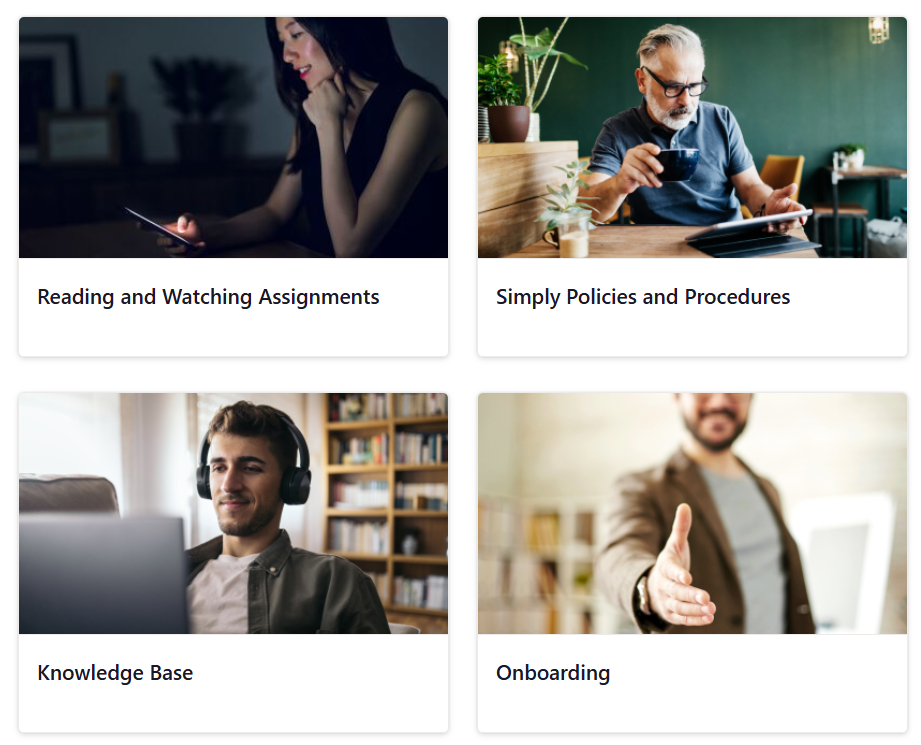Click the blue coffee cup in the Policies image
Viewport: 921px width, 745px height.
[677, 165]
